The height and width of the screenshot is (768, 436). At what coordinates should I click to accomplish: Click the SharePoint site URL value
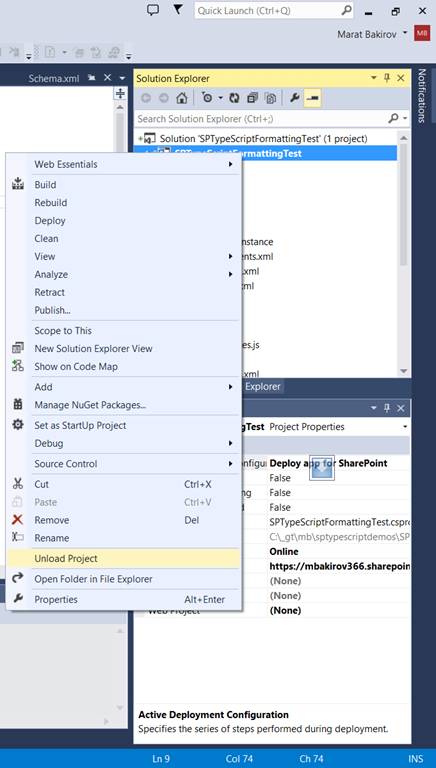(340, 566)
